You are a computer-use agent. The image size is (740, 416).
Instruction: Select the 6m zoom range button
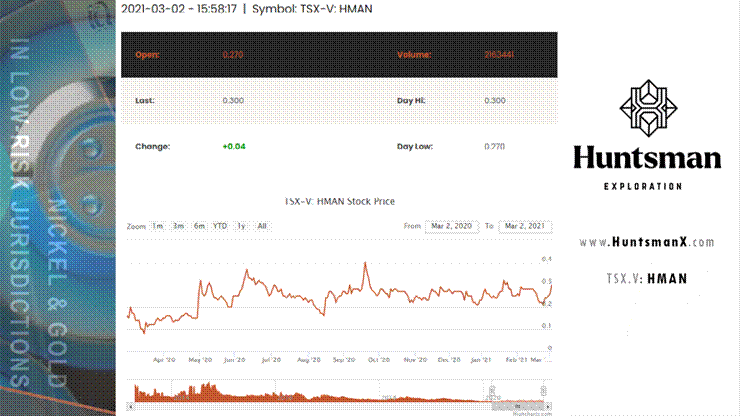[x=199, y=226]
